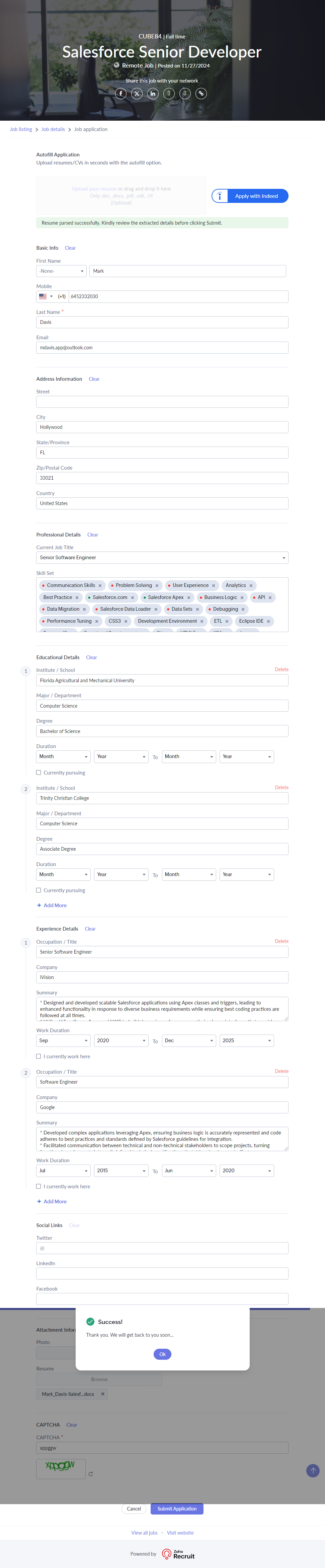Share the job on LinkedIn
The image size is (325, 1568).
[x=153, y=93]
